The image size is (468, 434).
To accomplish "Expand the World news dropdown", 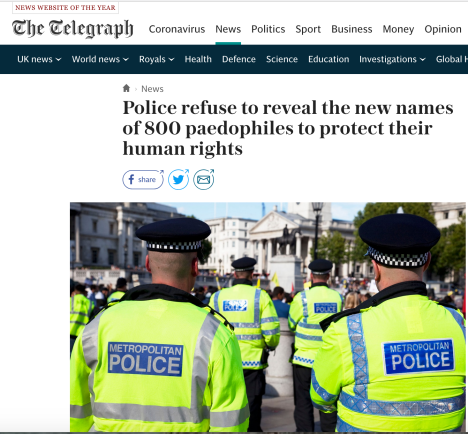I will (x=100, y=59).
